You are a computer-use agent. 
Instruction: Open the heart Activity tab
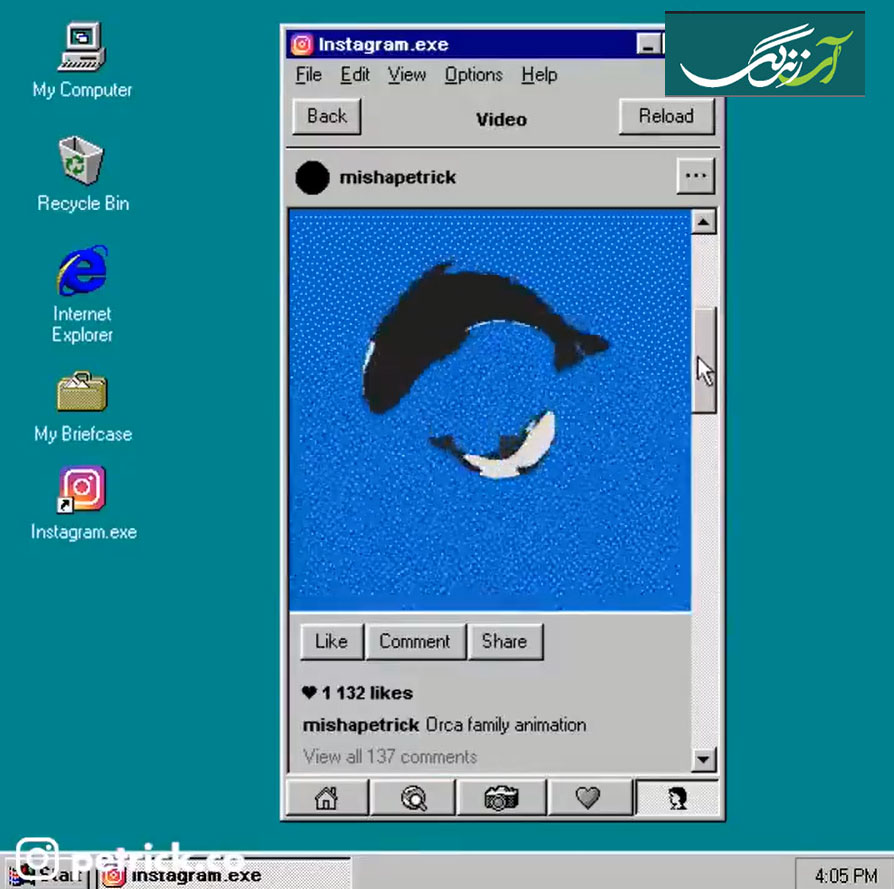pyautogui.click(x=588, y=798)
